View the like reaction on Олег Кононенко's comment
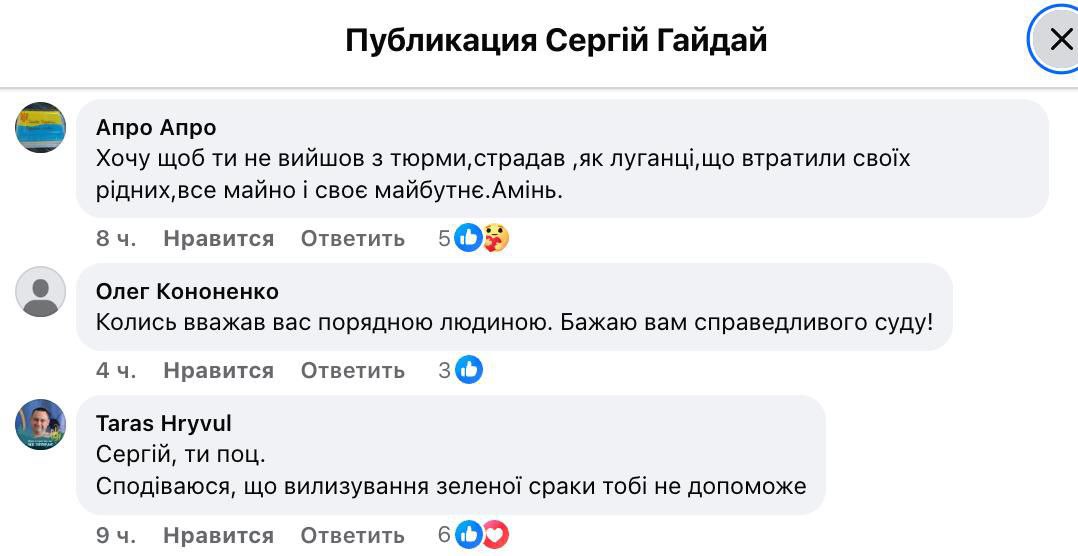This screenshot has width=1078, height=556. tap(469, 370)
